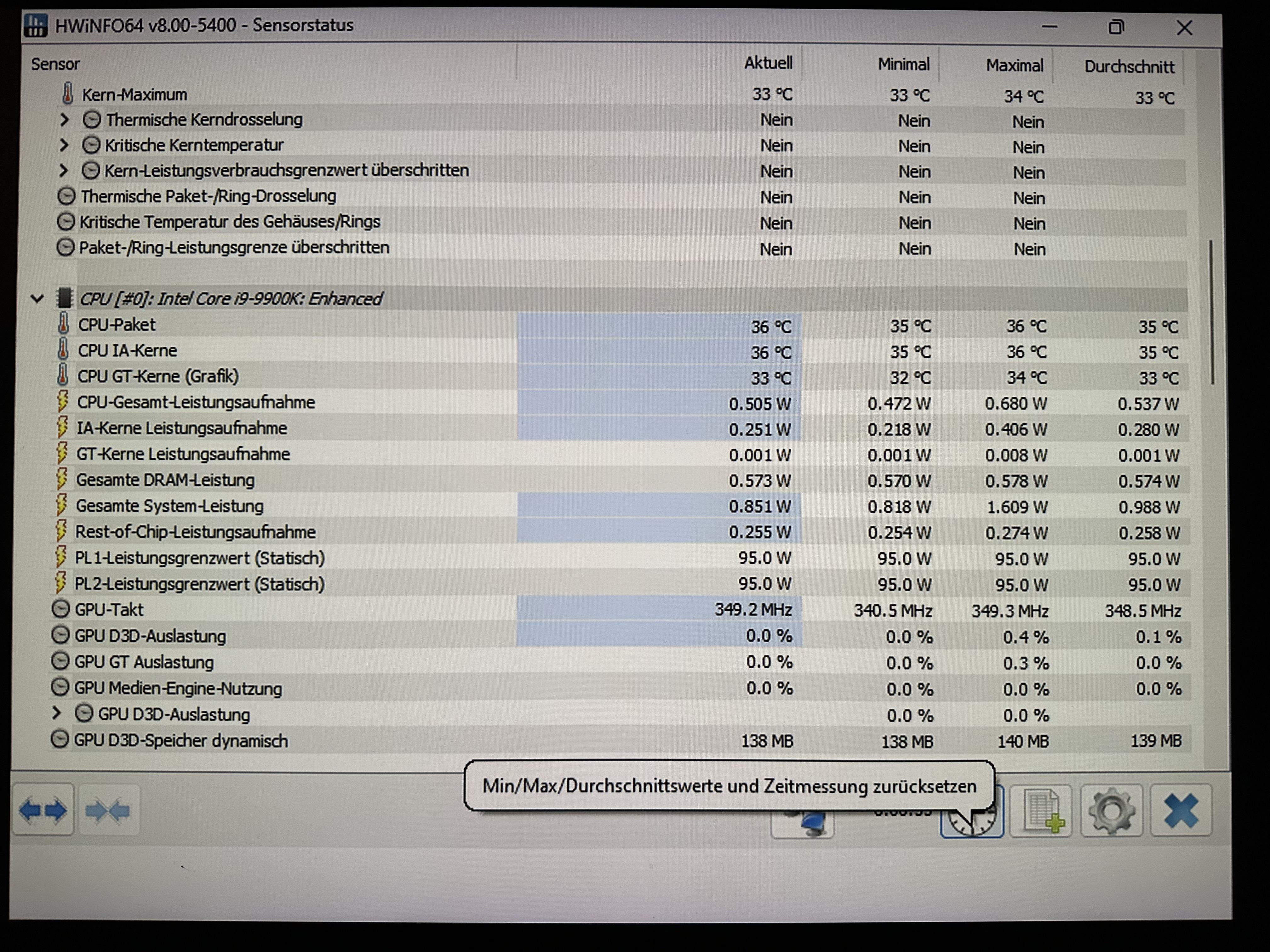
Task: Restore the HWiNFO64 window size
Action: click(x=1116, y=26)
